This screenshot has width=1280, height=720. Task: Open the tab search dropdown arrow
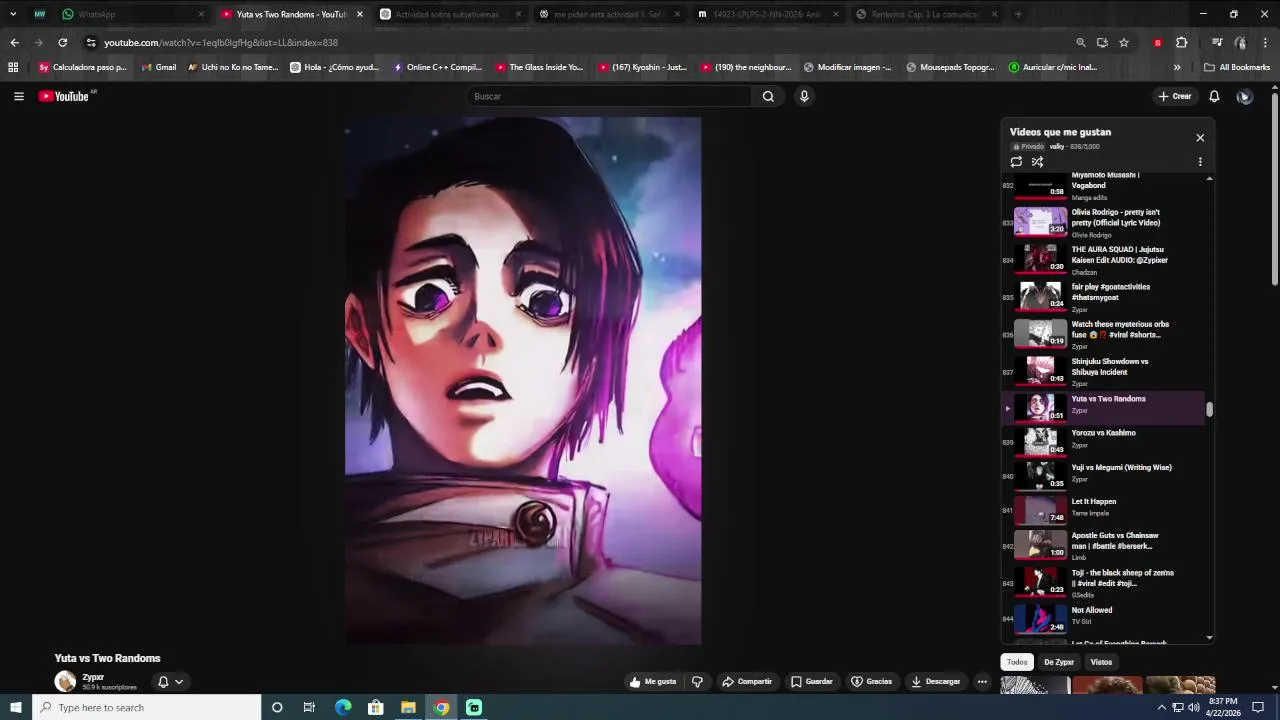point(13,14)
